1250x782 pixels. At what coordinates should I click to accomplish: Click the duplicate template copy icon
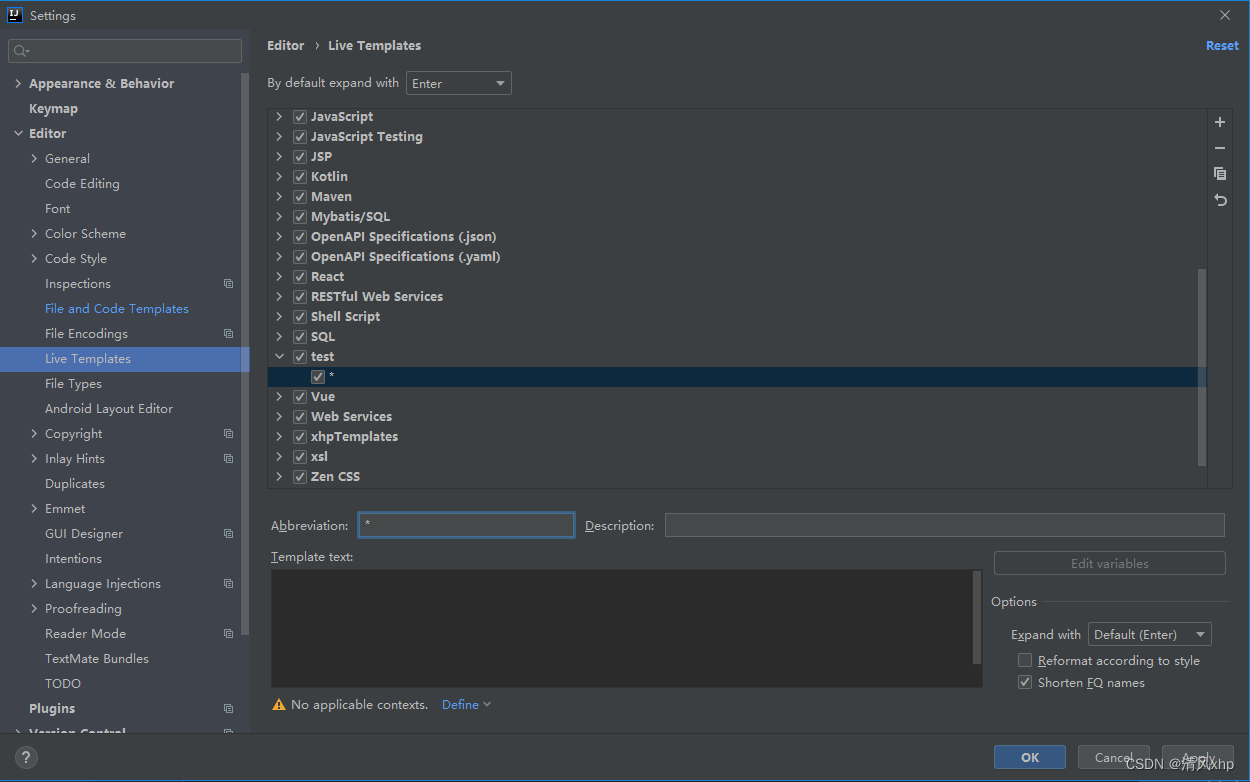(x=1219, y=174)
